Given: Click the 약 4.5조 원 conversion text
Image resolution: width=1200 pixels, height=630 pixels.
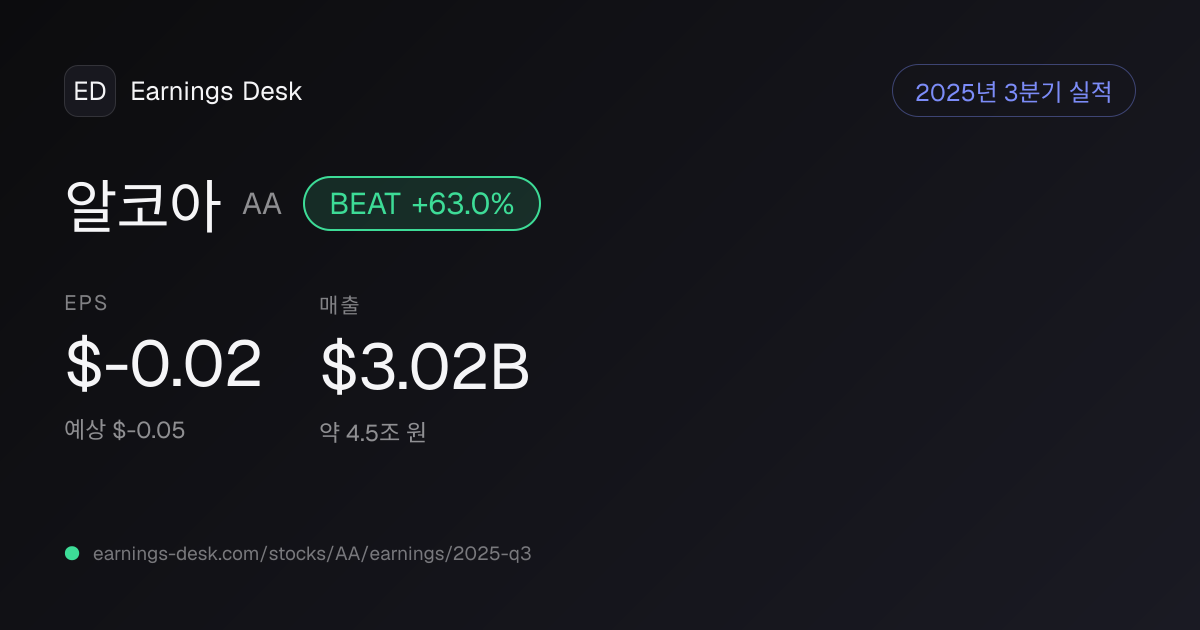Looking at the screenshot, I should tap(373, 433).
